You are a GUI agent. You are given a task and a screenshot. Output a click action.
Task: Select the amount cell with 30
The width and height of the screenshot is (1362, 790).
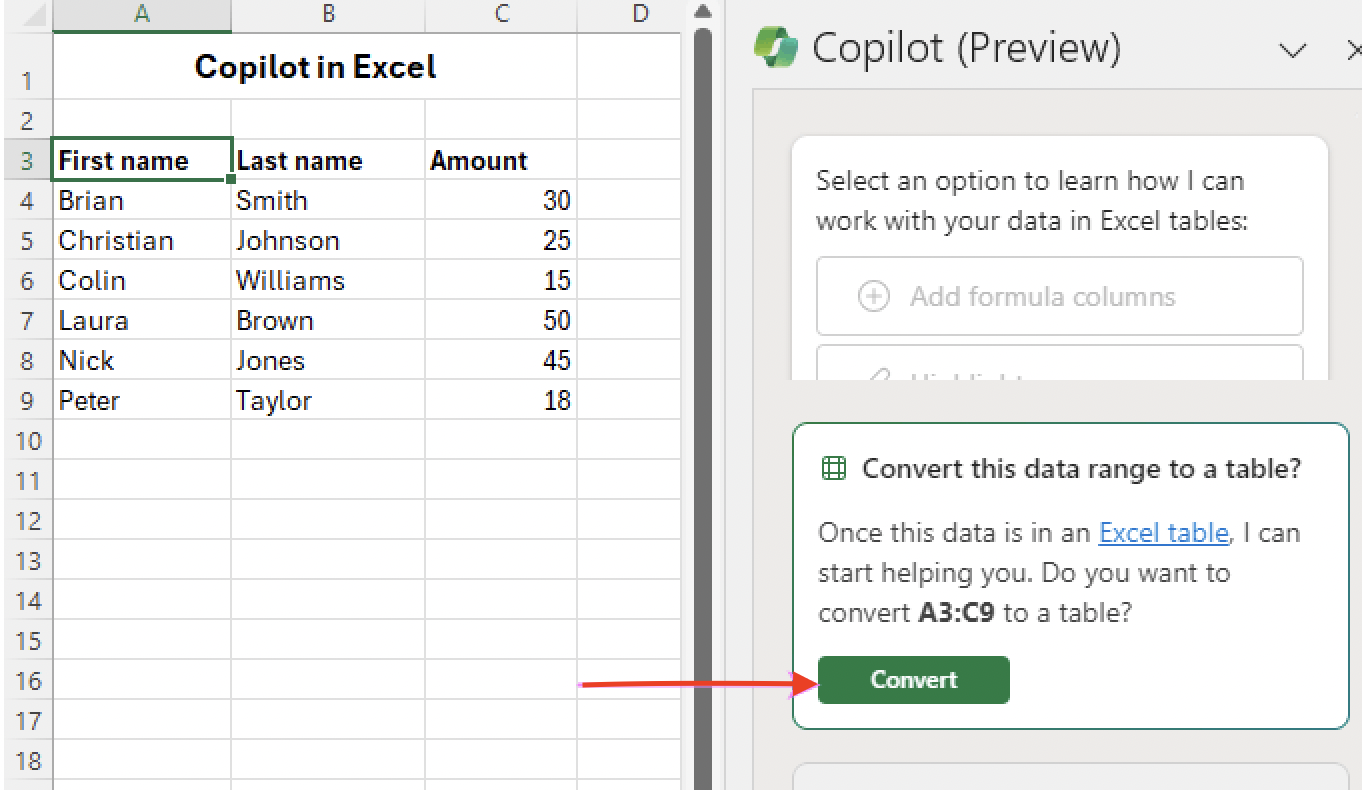pyautogui.click(x=501, y=200)
